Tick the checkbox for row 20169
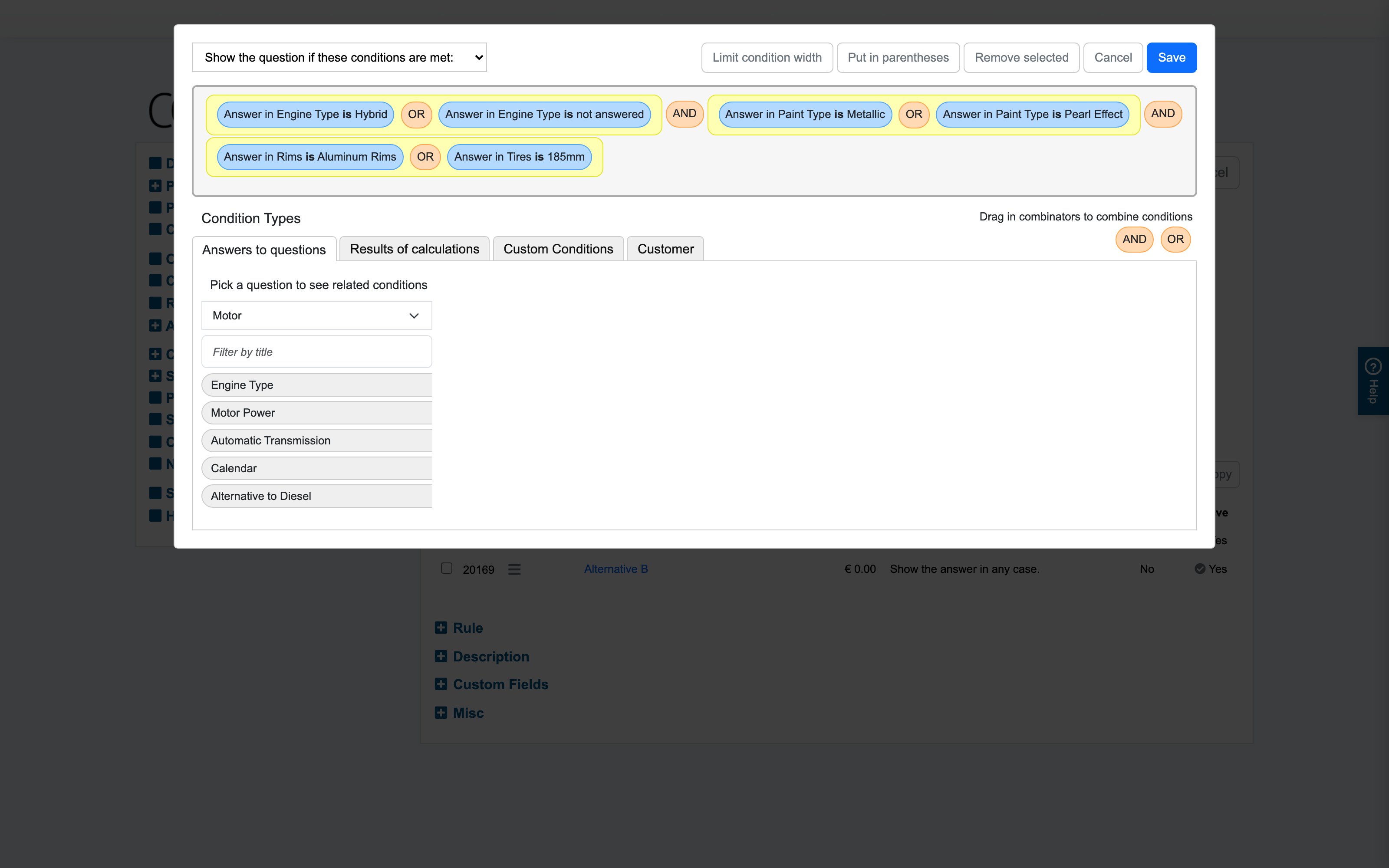The image size is (1389, 868). (x=447, y=569)
